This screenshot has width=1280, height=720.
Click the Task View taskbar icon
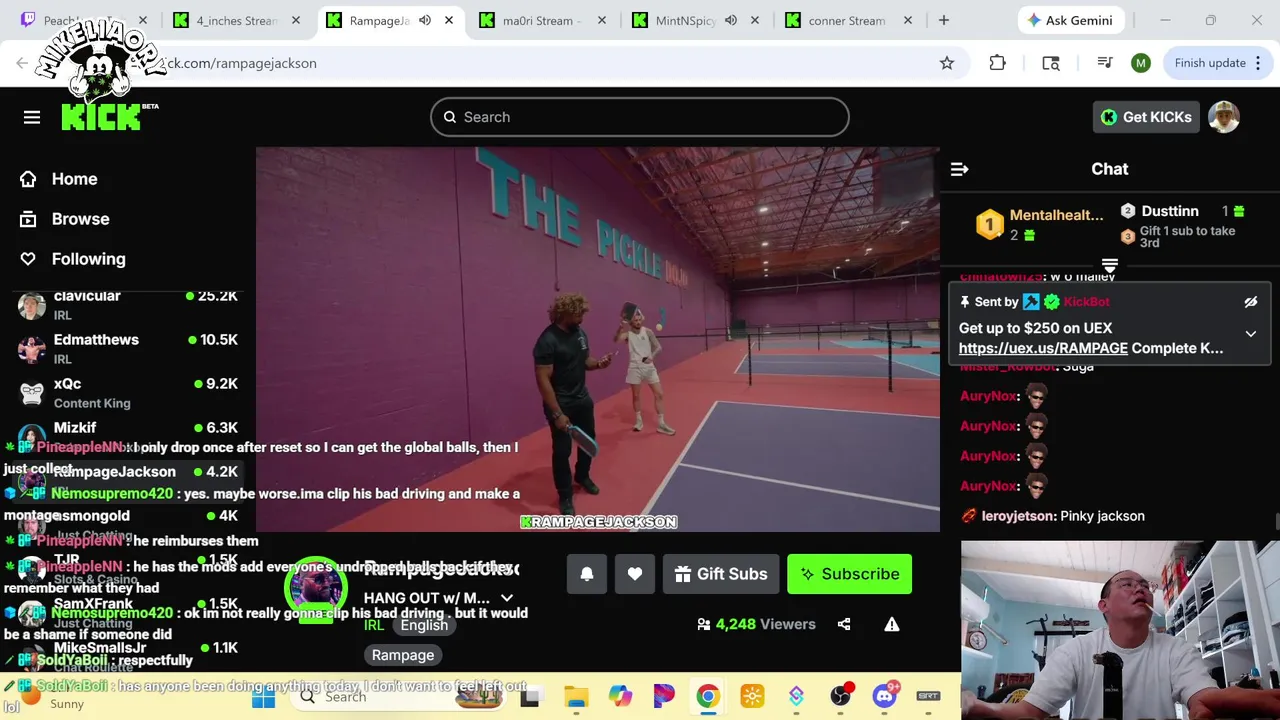(530, 697)
